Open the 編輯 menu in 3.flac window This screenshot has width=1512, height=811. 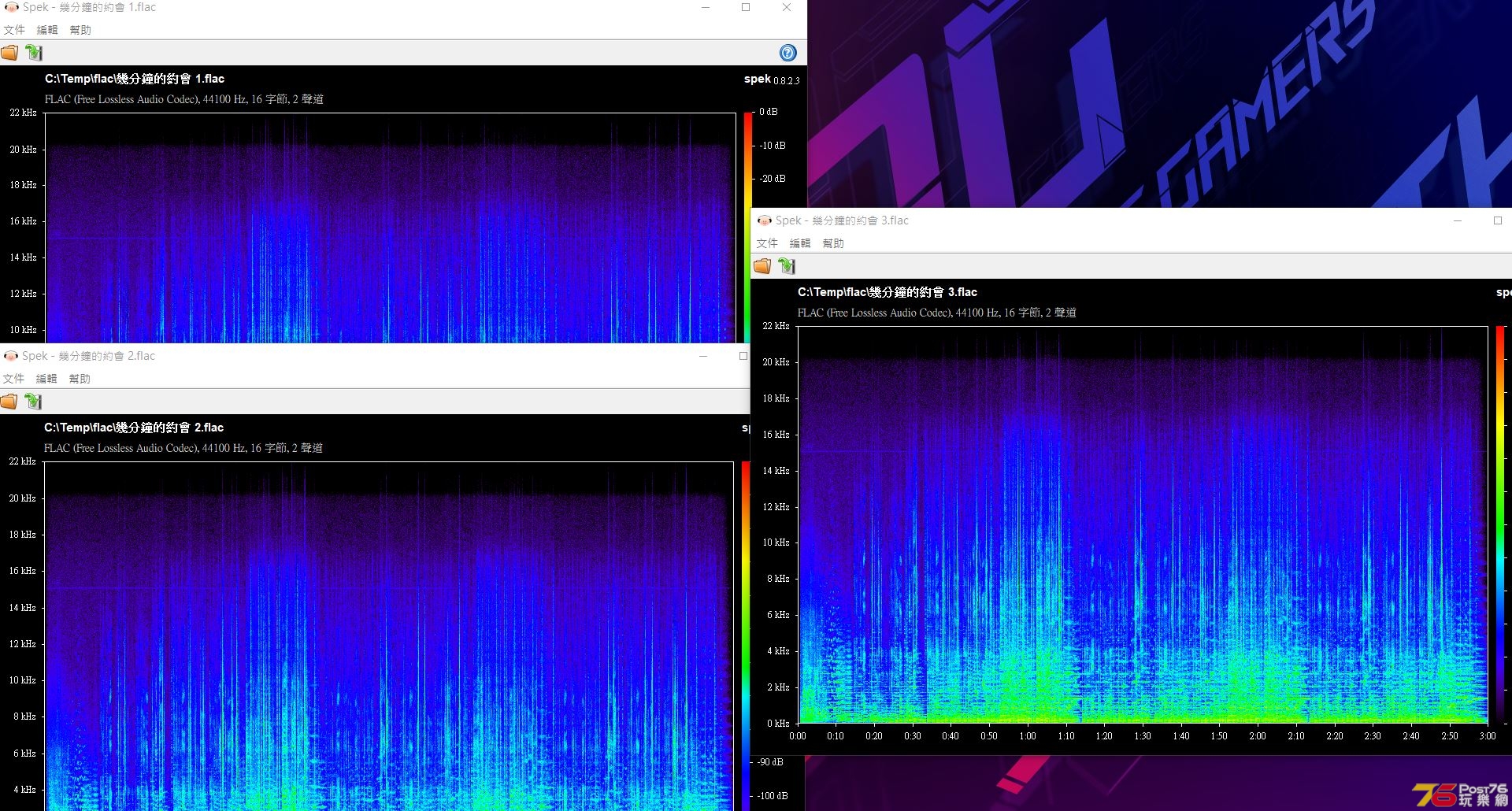coord(800,243)
